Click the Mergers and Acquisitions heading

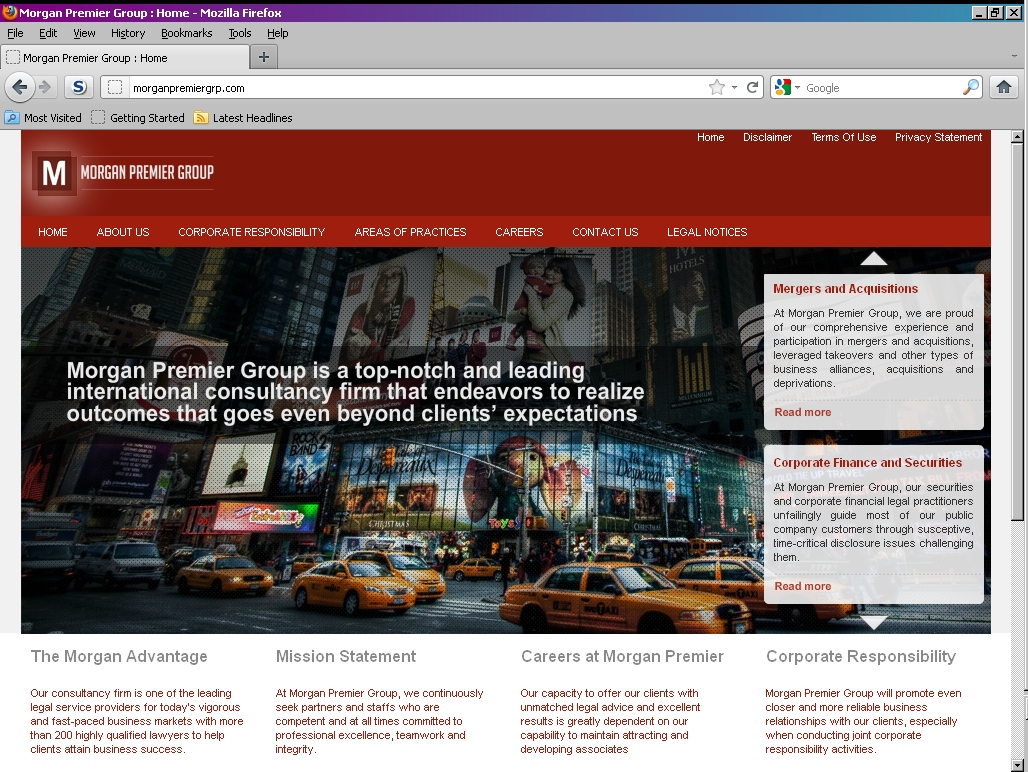845,289
